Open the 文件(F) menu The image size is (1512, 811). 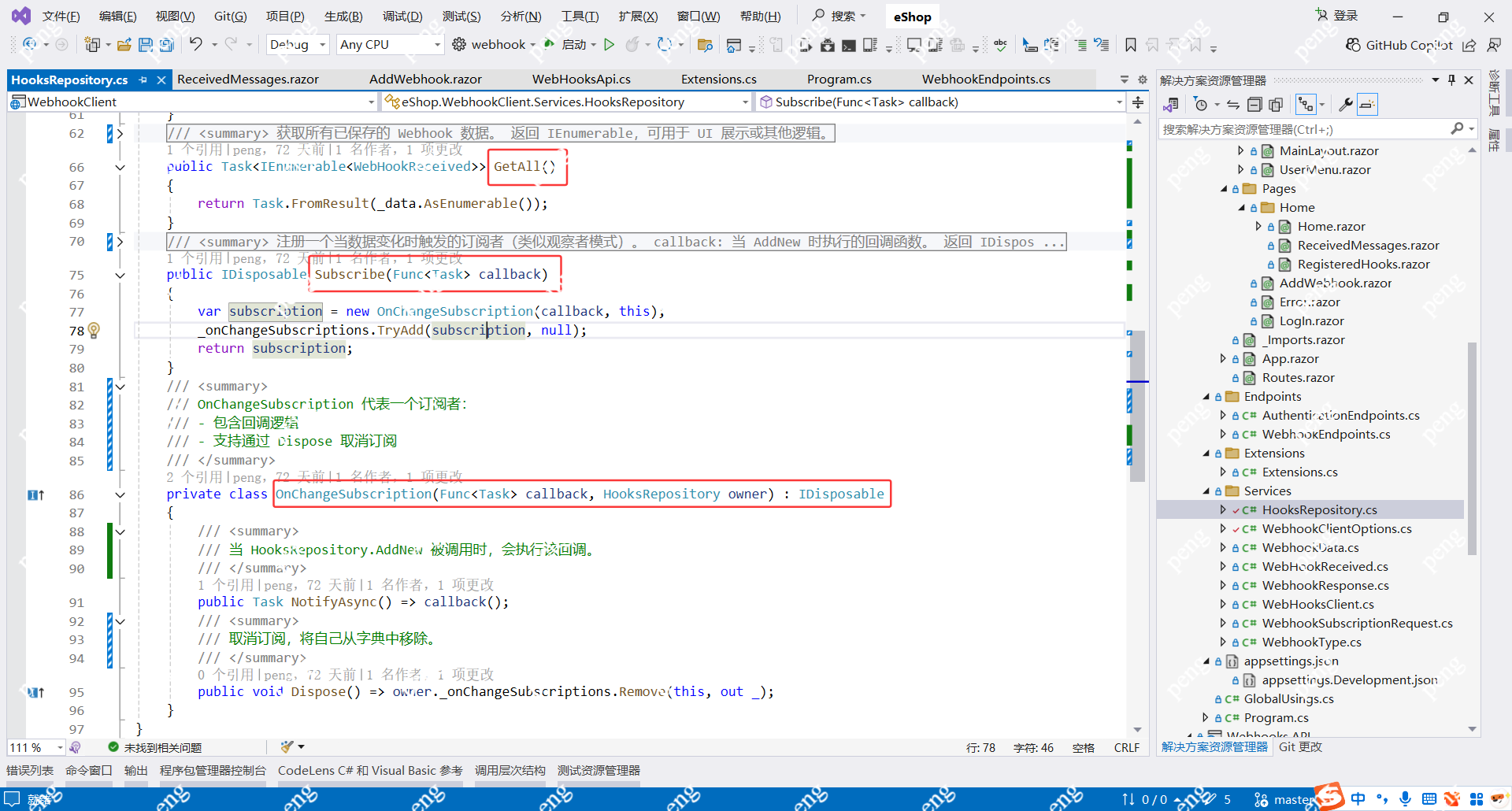(61, 17)
